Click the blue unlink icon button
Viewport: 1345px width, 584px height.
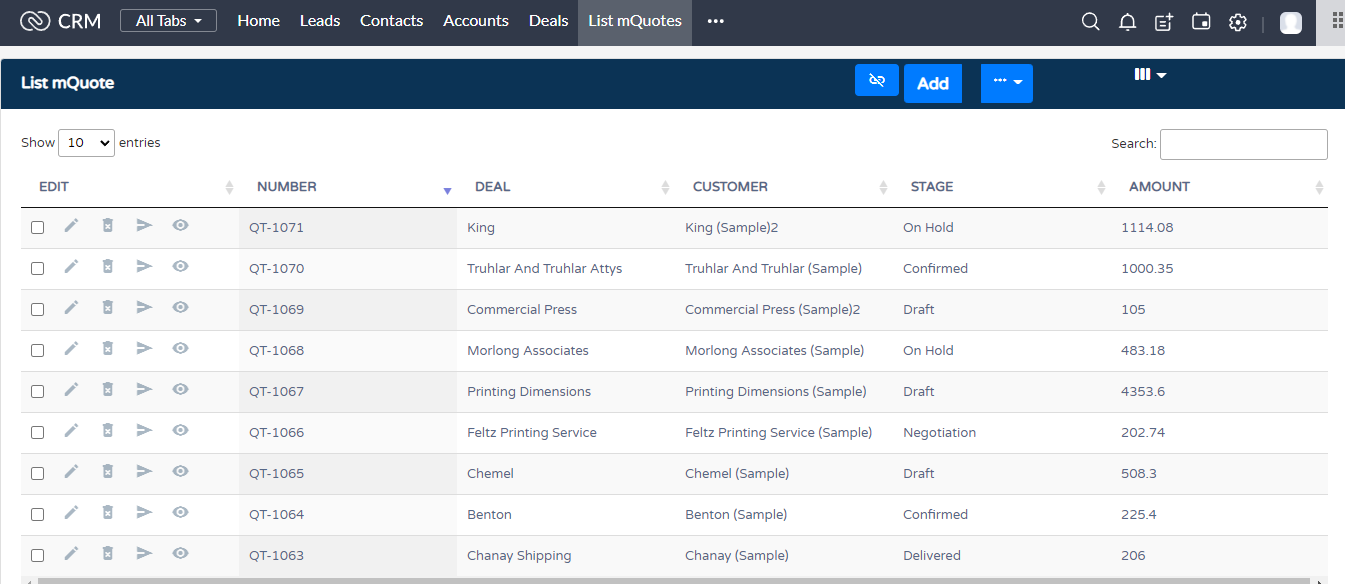[877, 81]
